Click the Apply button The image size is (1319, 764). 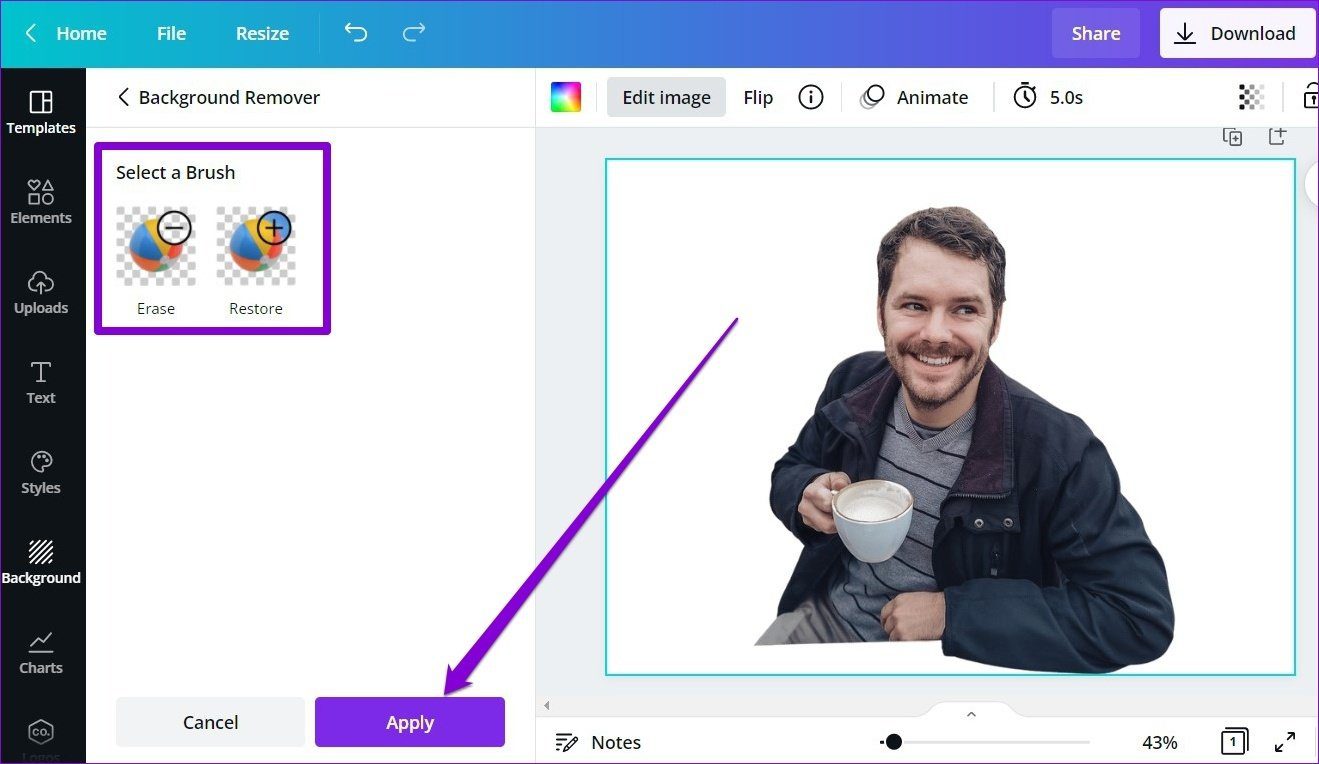pos(410,722)
